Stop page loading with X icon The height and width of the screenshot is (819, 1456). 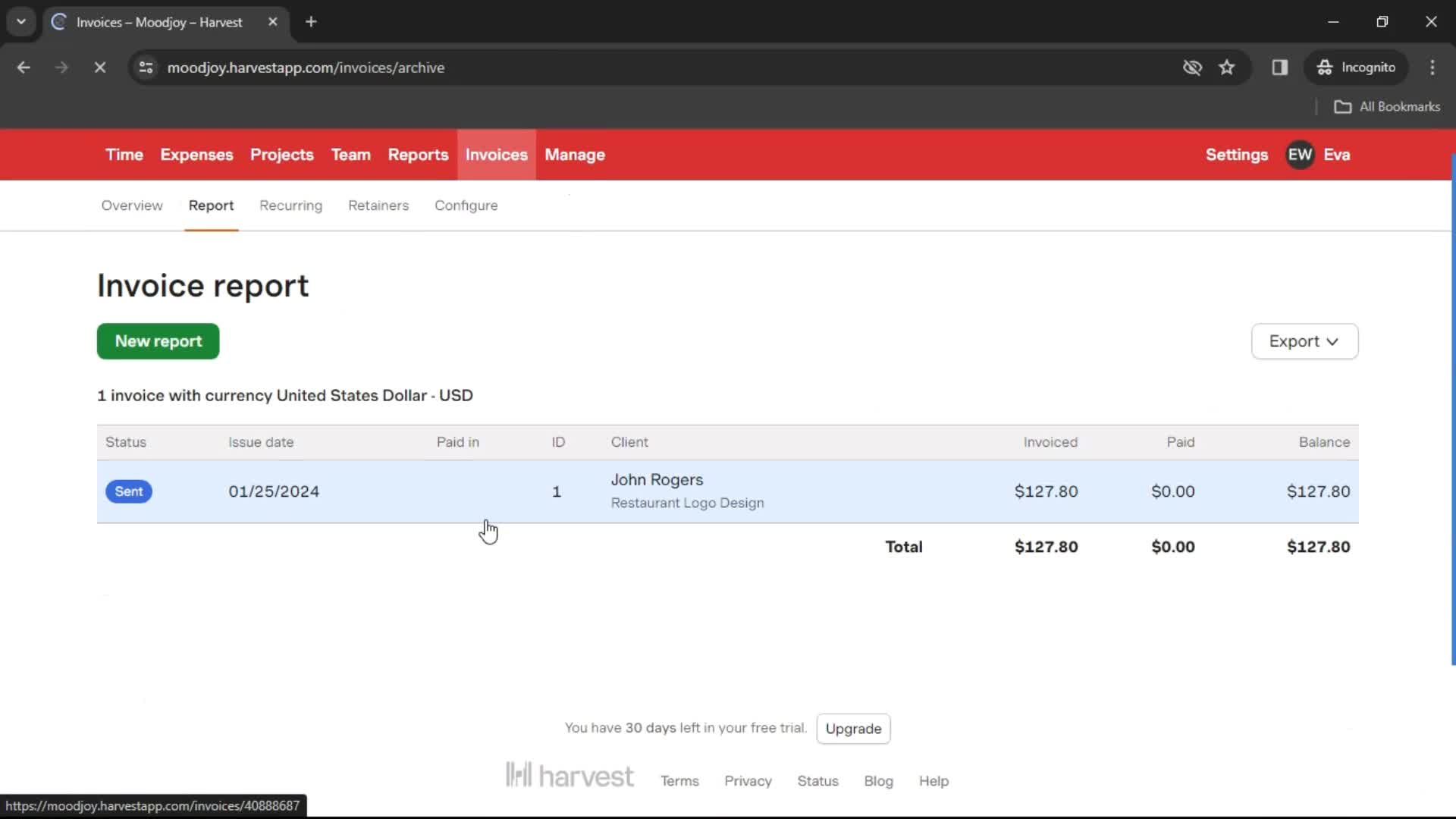click(100, 67)
